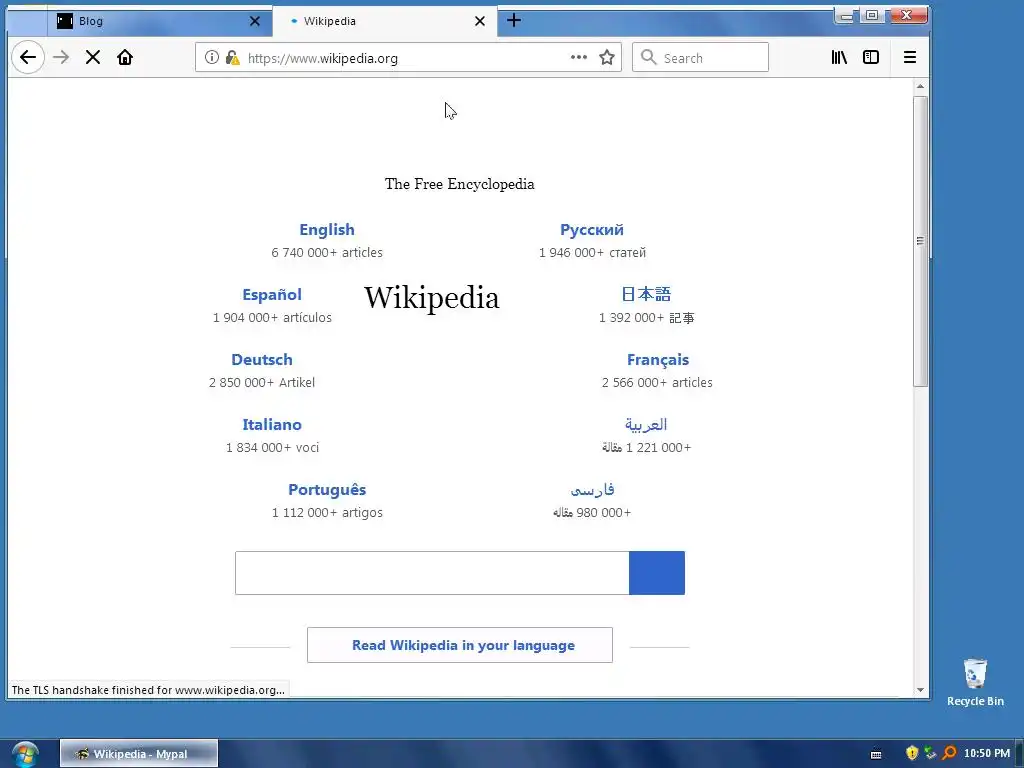Click the lock warning security icon
This screenshot has width=1024, height=768.
point(232,57)
